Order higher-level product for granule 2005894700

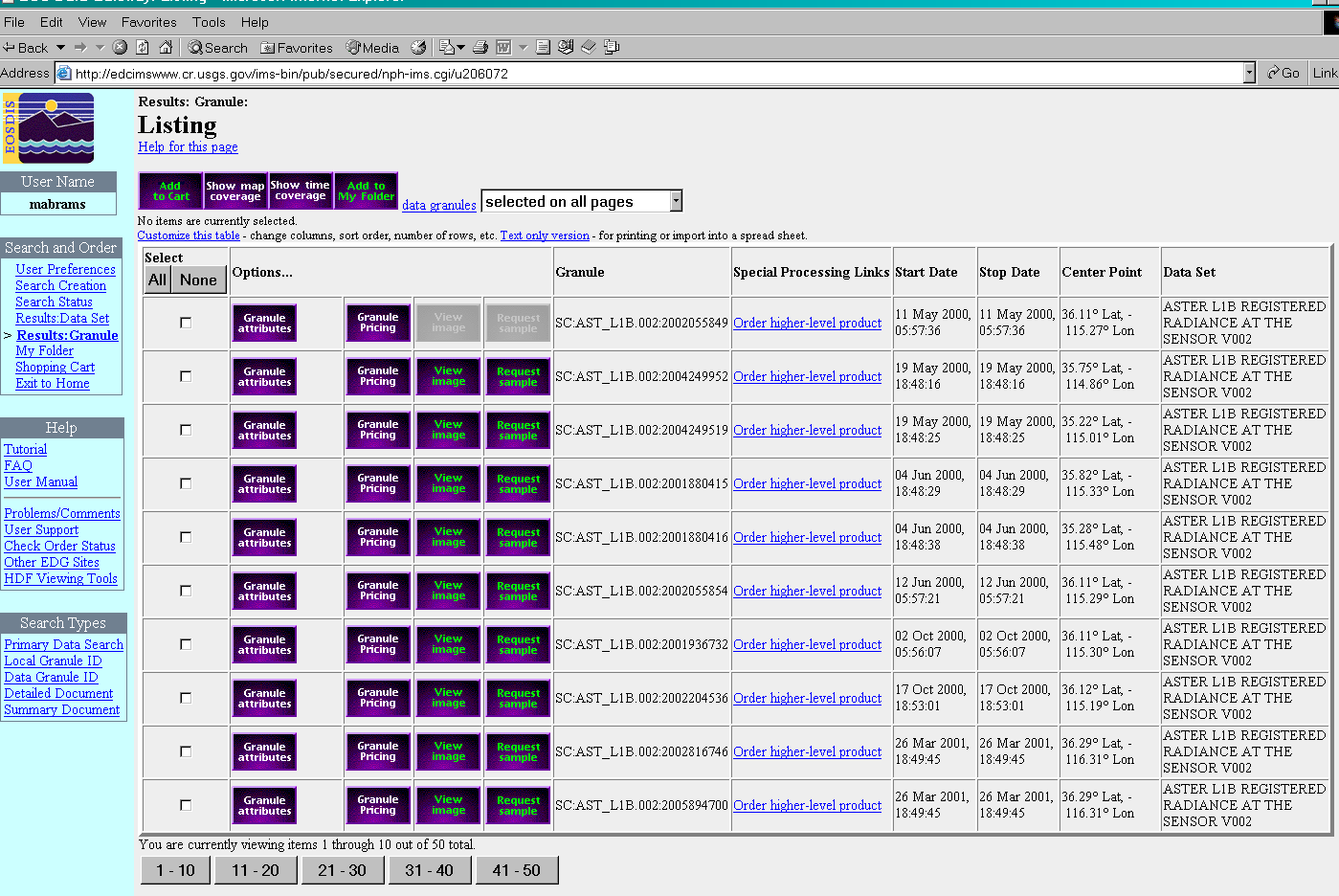[x=807, y=805]
